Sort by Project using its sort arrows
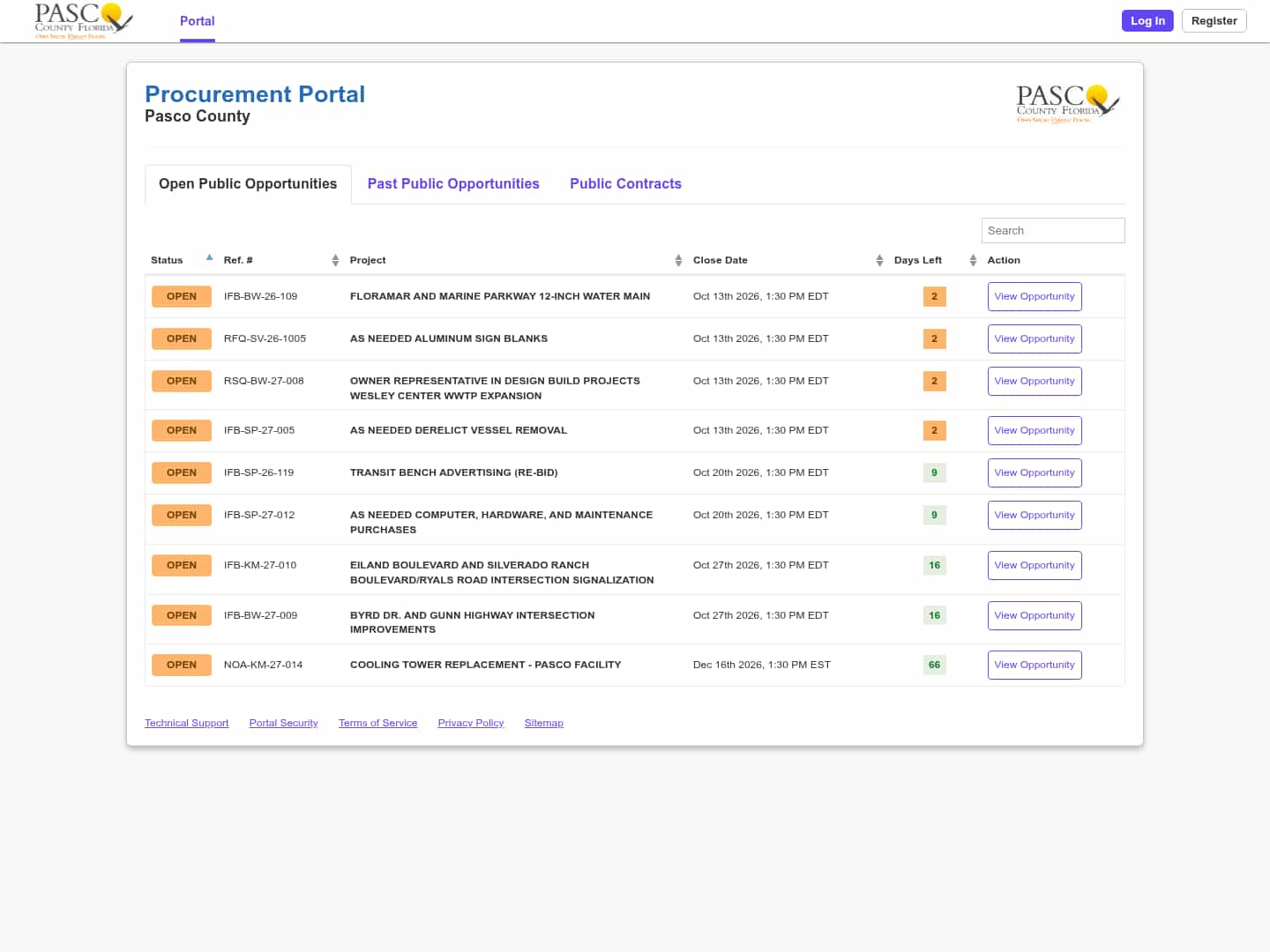Screen dimensions: 1270x952 678,260
